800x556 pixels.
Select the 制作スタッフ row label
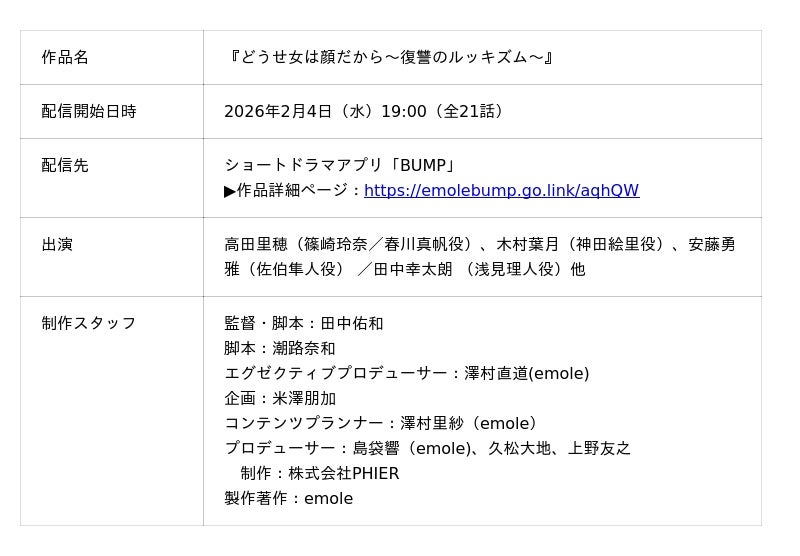(89, 323)
